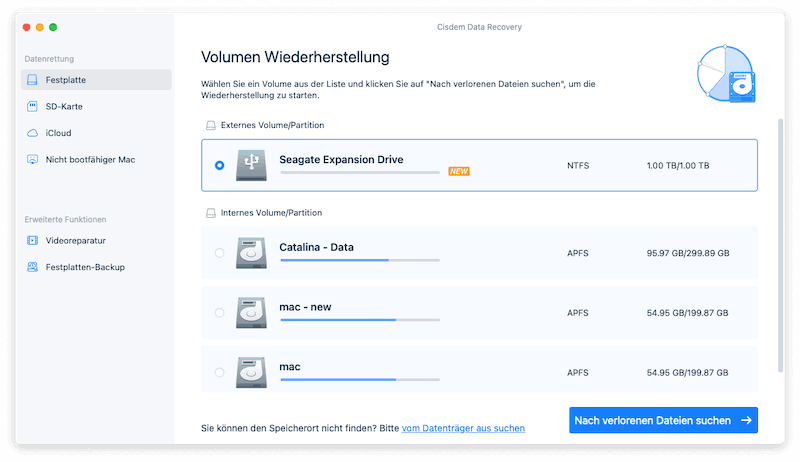800x462 pixels.
Task: Click the Volumen Wiederherstellung title
Action: (295, 57)
